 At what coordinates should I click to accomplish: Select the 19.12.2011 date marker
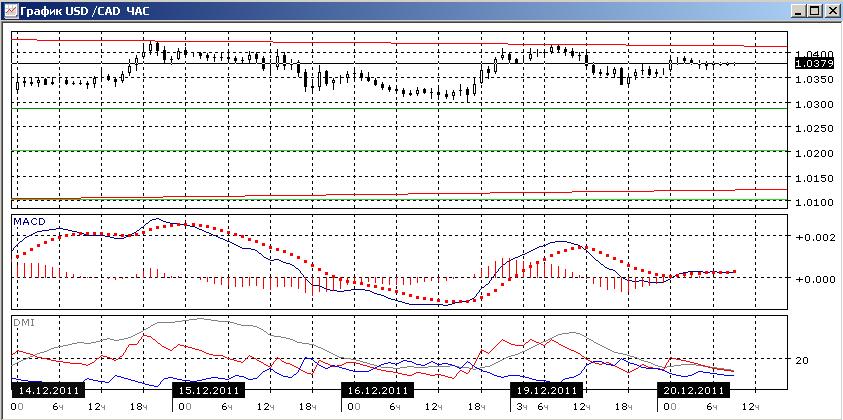click(547, 390)
